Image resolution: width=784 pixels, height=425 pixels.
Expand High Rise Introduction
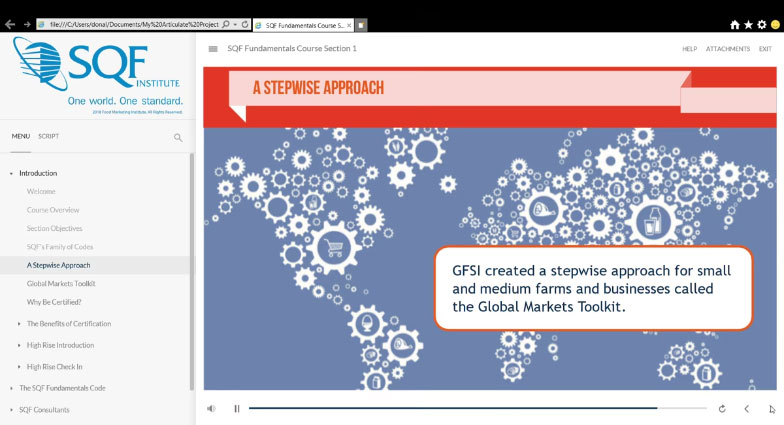point(19,346)
